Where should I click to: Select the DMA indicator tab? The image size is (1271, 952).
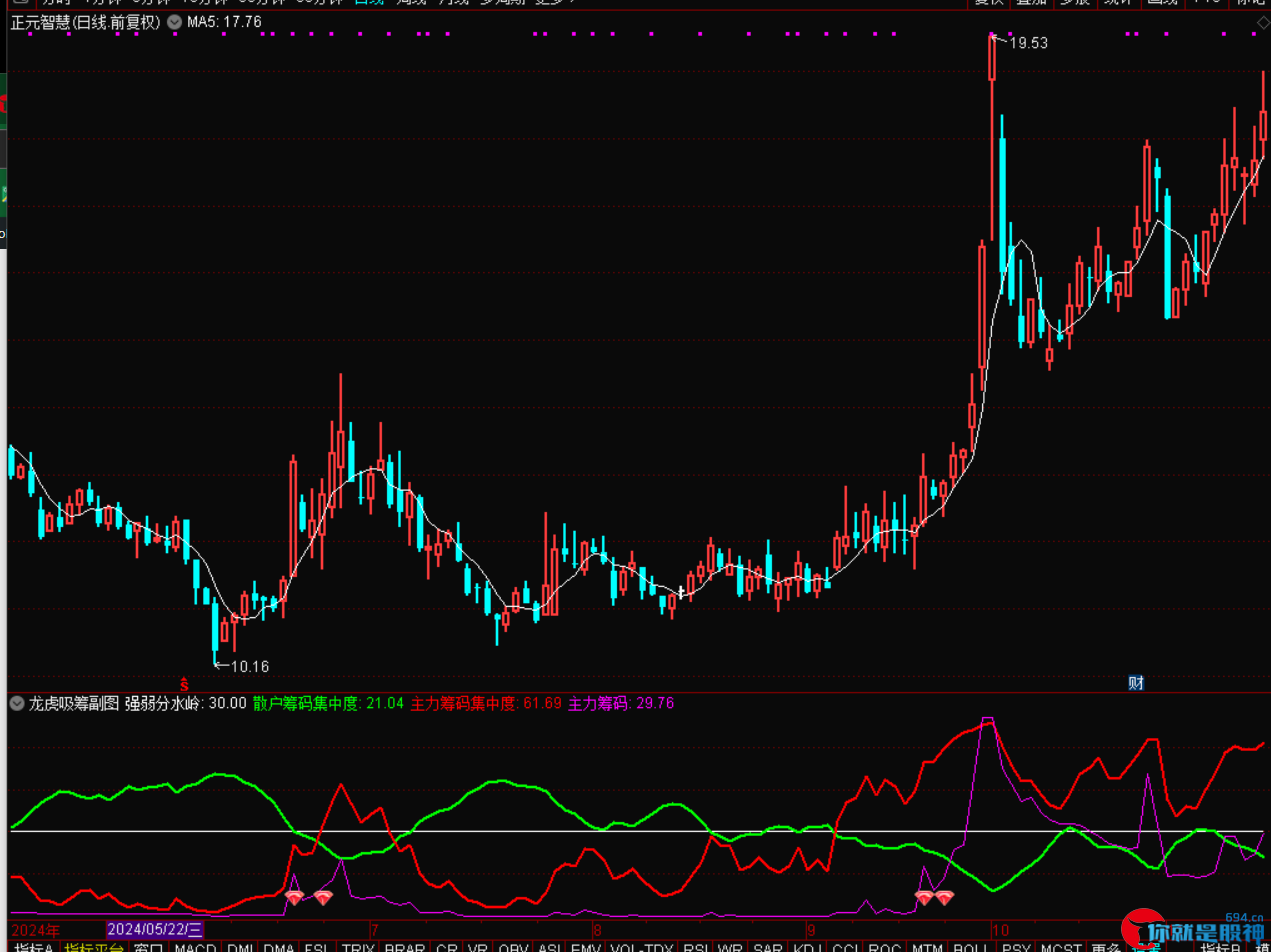(279, 946)
